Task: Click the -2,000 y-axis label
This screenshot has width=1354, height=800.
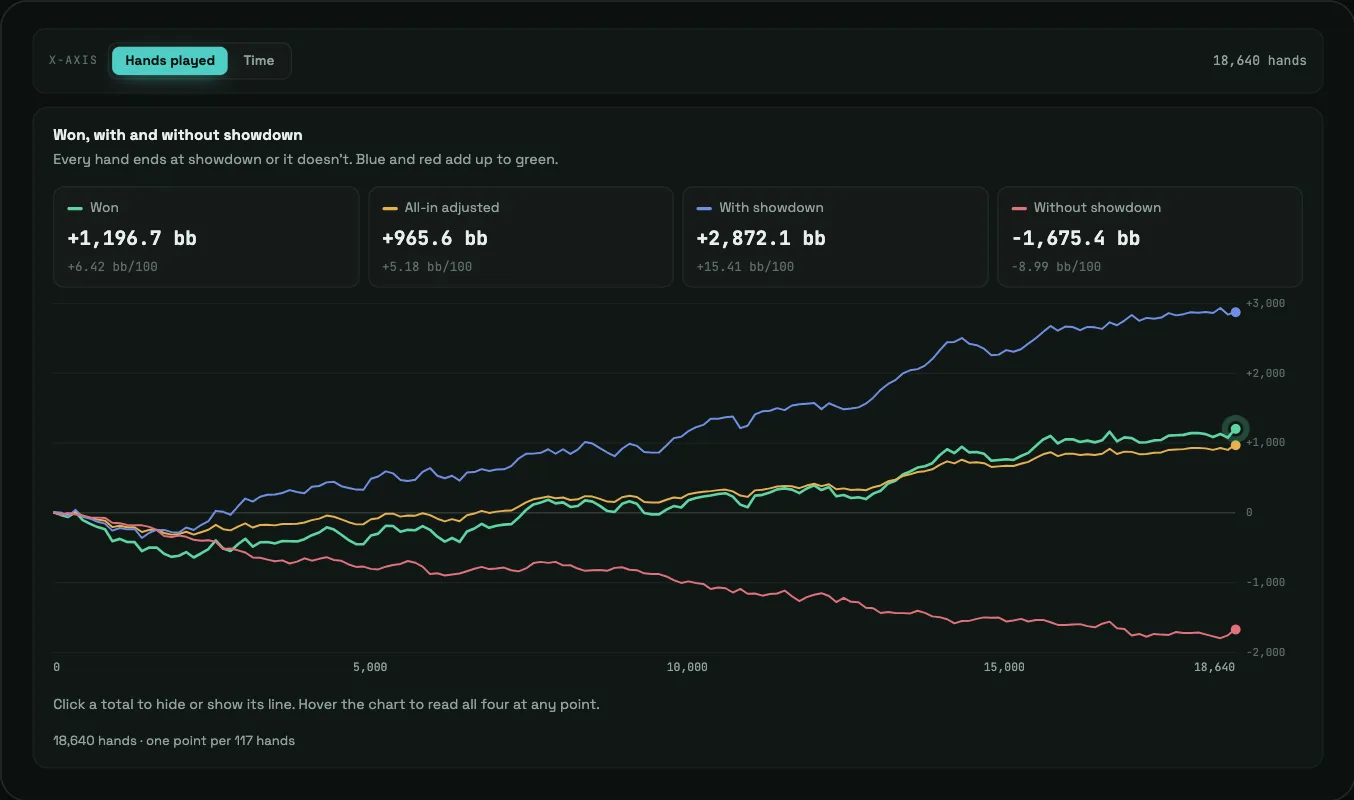Action: [1265, 652]
